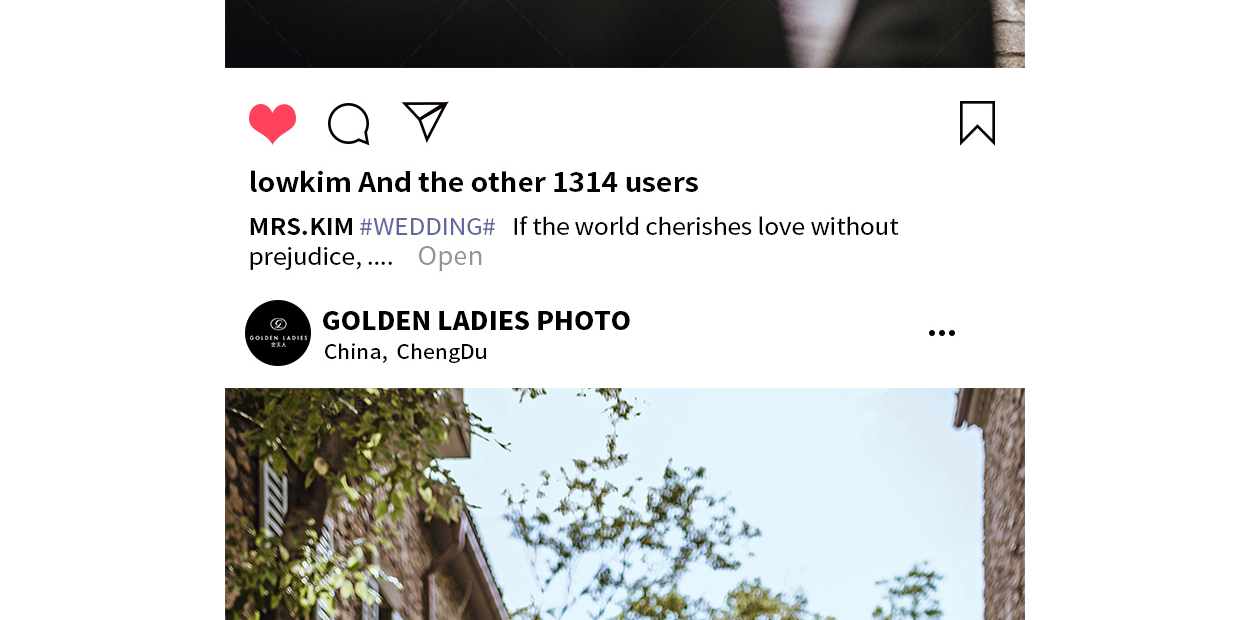Viewport: 1250px width, 620px height.
Task: Share the post using the paper plane icon
Action: point(425,121)
